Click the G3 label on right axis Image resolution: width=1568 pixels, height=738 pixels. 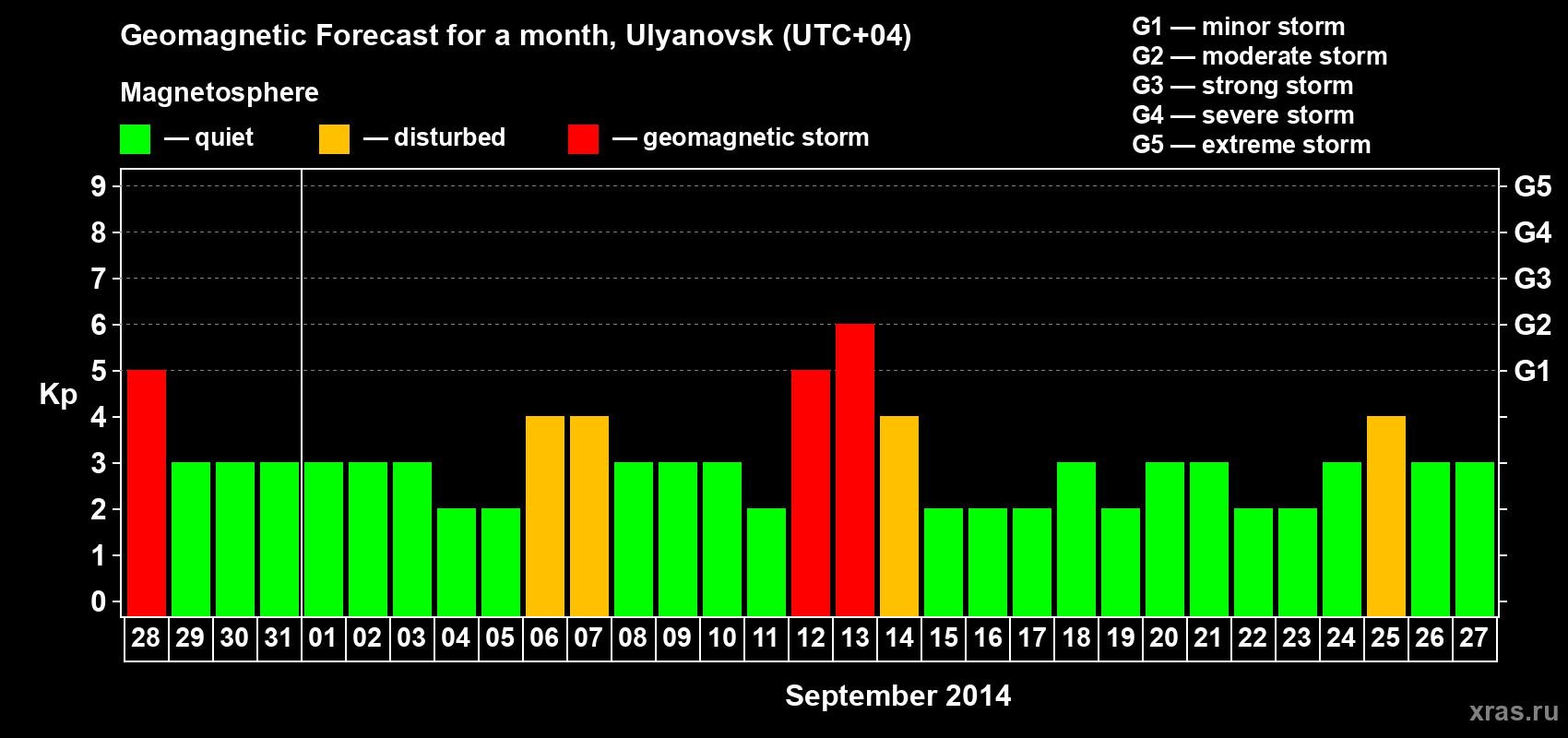pos(1533,279)
